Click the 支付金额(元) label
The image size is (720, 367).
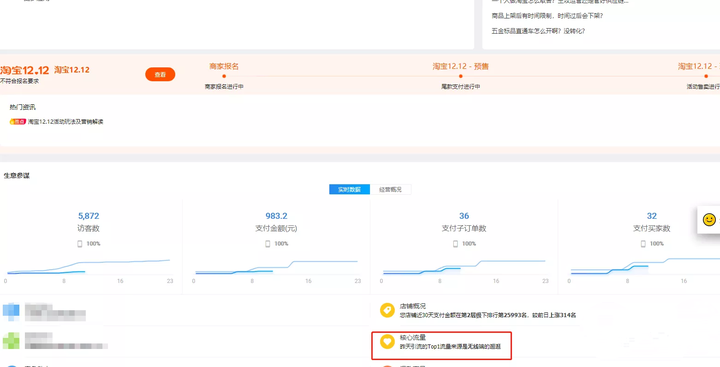coord(276,228)
